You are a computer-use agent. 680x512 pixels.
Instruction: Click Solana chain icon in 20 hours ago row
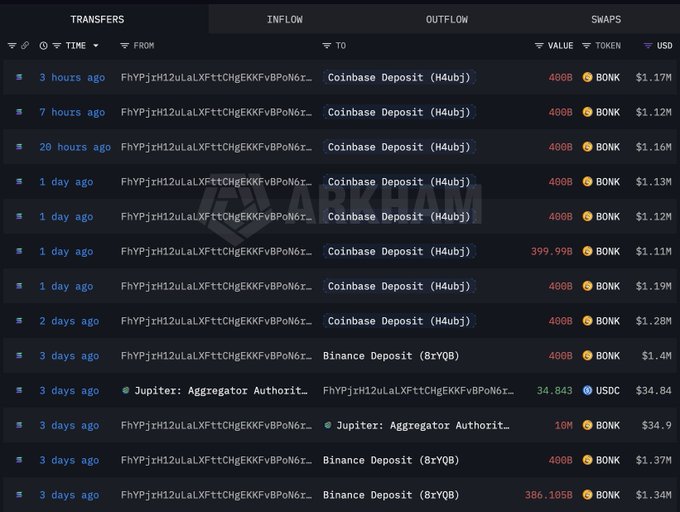tap(19, 147)
